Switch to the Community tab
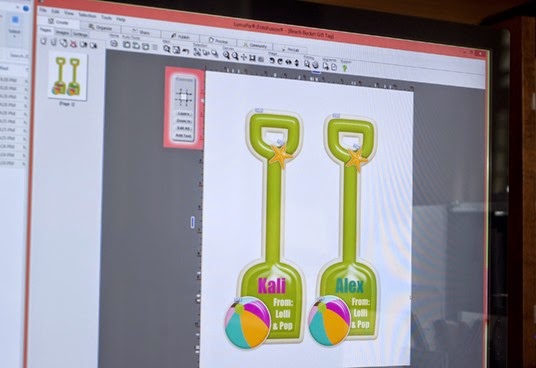Image resolution: width=536 pixels, height=368 pixels. 255,45
